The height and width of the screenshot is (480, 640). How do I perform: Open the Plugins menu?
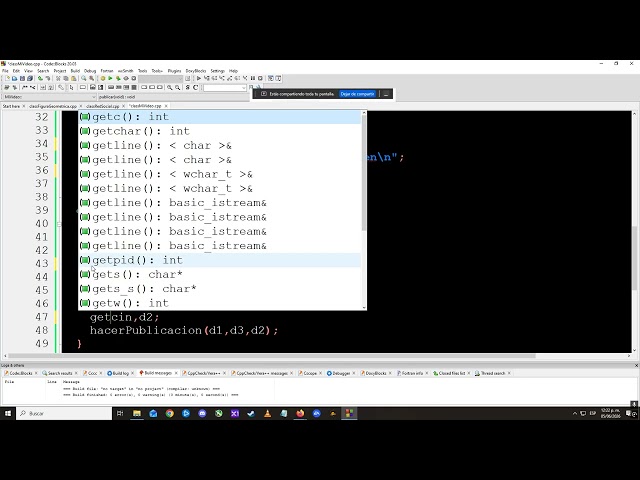174,71
